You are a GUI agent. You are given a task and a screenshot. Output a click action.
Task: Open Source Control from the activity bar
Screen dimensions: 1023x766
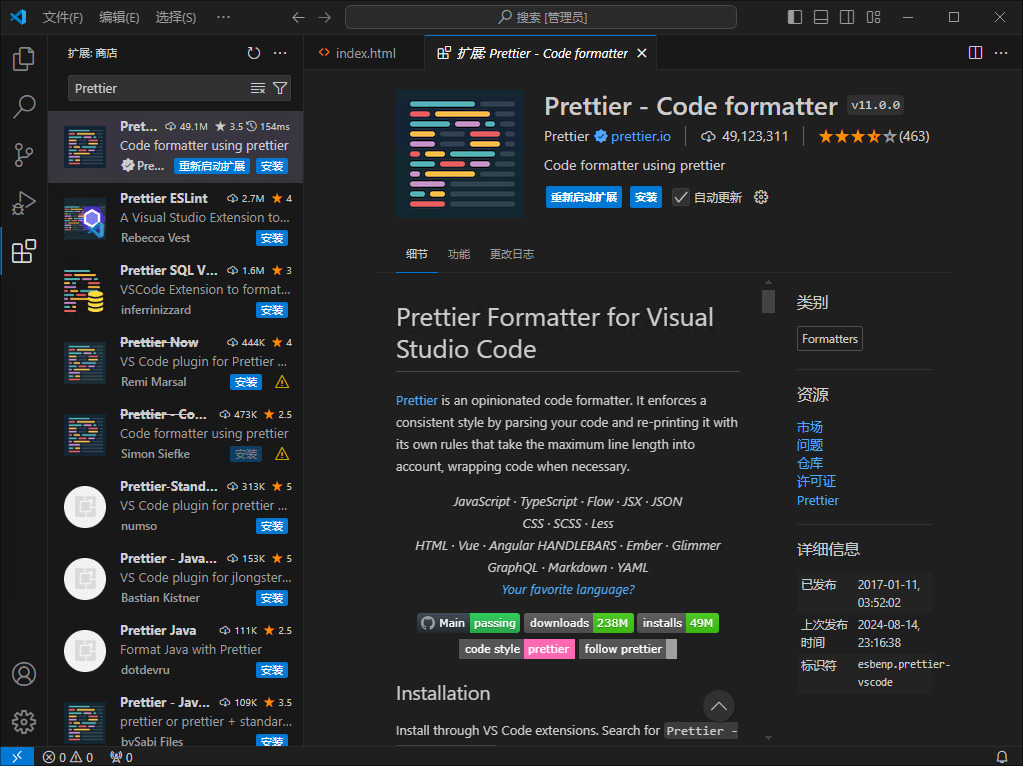24,155
